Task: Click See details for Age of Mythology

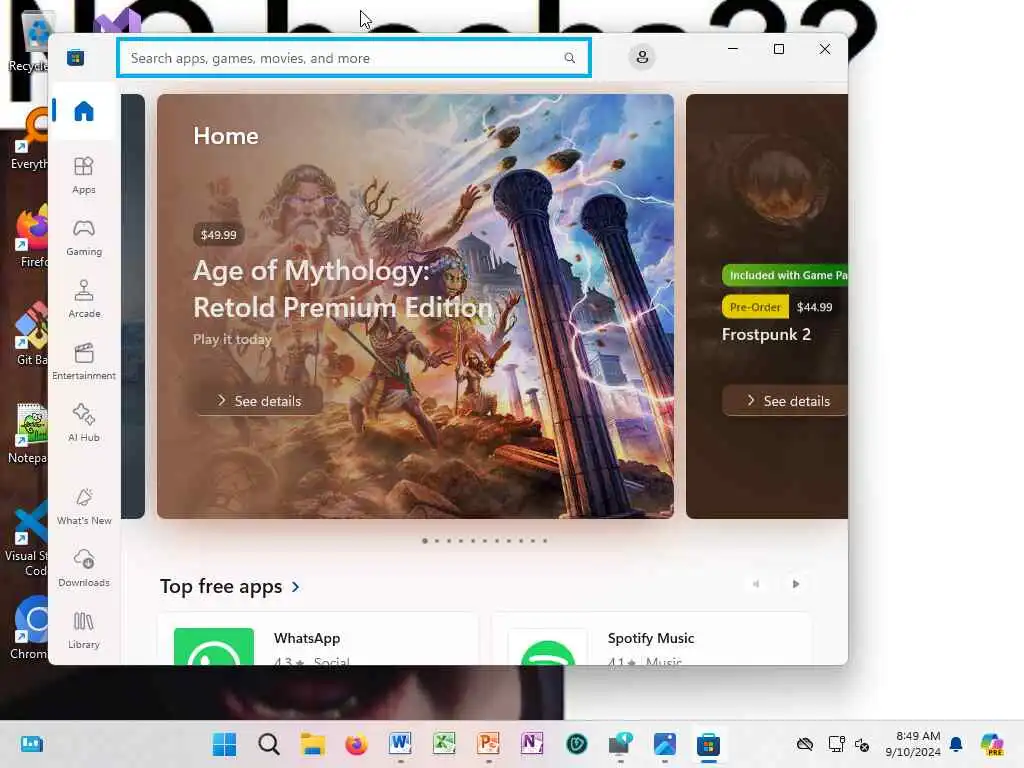Action: 259,400
